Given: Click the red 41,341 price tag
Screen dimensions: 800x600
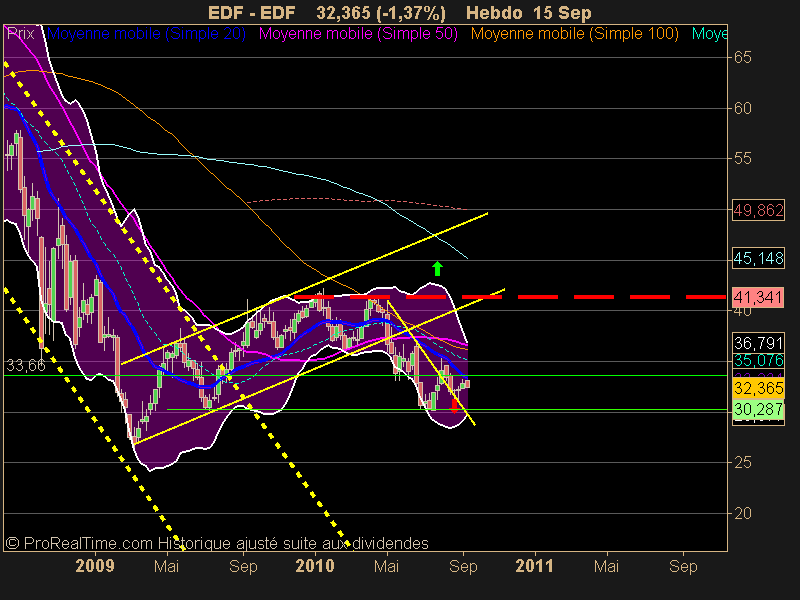Looking at the screenshot, I should click(x=758, y=297).
